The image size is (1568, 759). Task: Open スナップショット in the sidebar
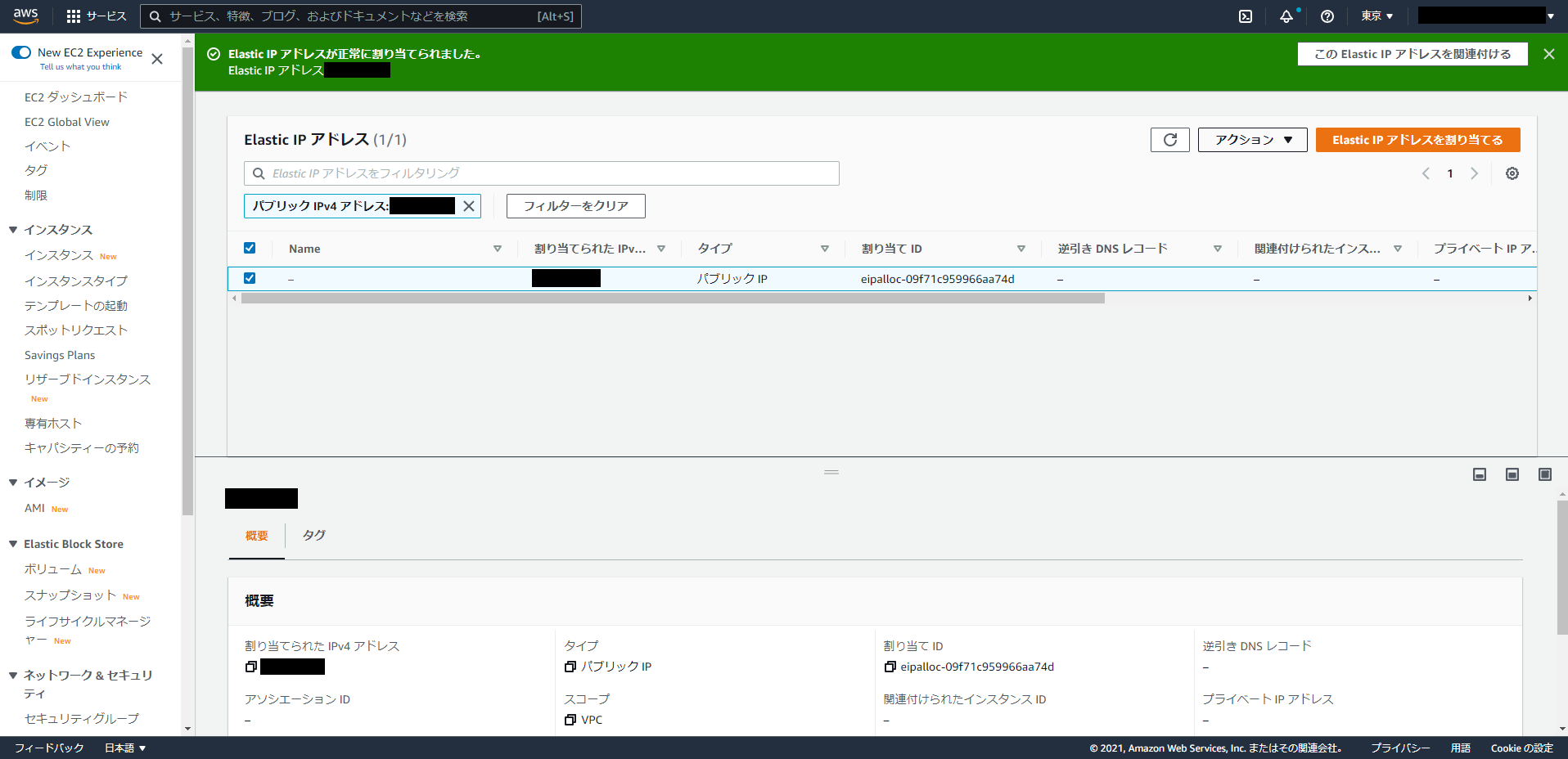pos(70,595)
